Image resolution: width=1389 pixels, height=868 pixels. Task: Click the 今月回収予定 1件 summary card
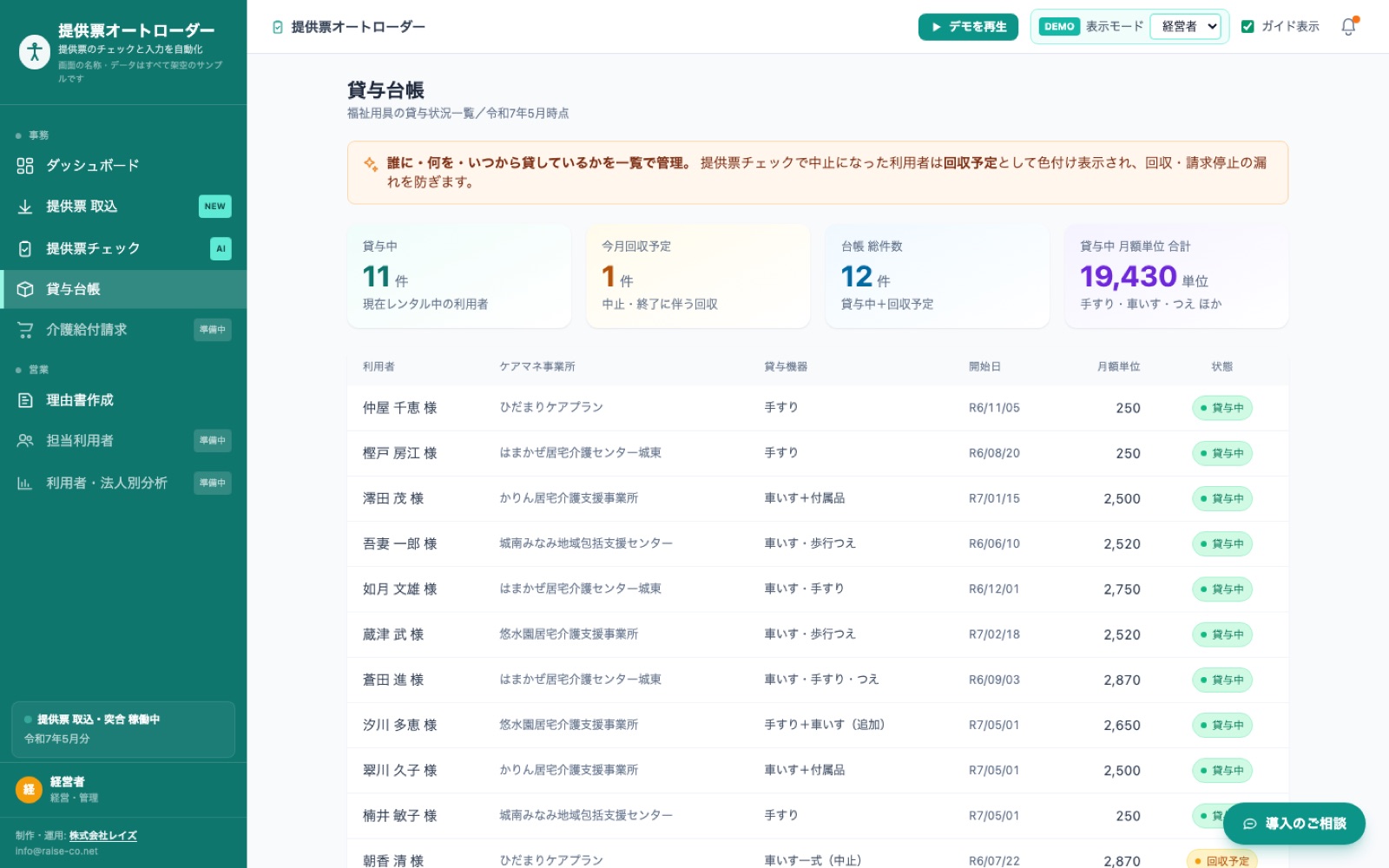pyautogui.click(x=698, y=276)
